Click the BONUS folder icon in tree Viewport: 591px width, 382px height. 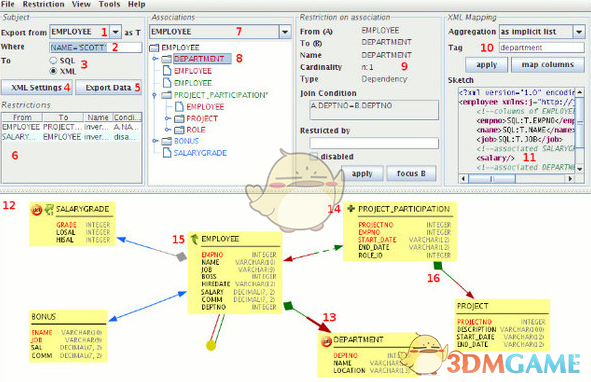[x=167, y=141]
